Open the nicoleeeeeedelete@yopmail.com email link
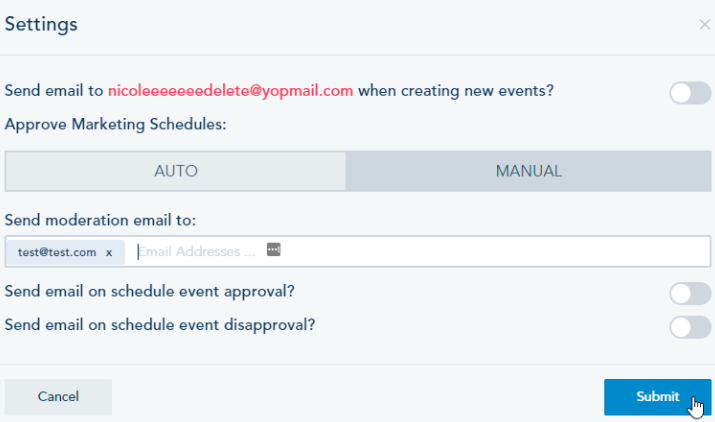This screenshot has width=715, height=422. click(230, 91)
